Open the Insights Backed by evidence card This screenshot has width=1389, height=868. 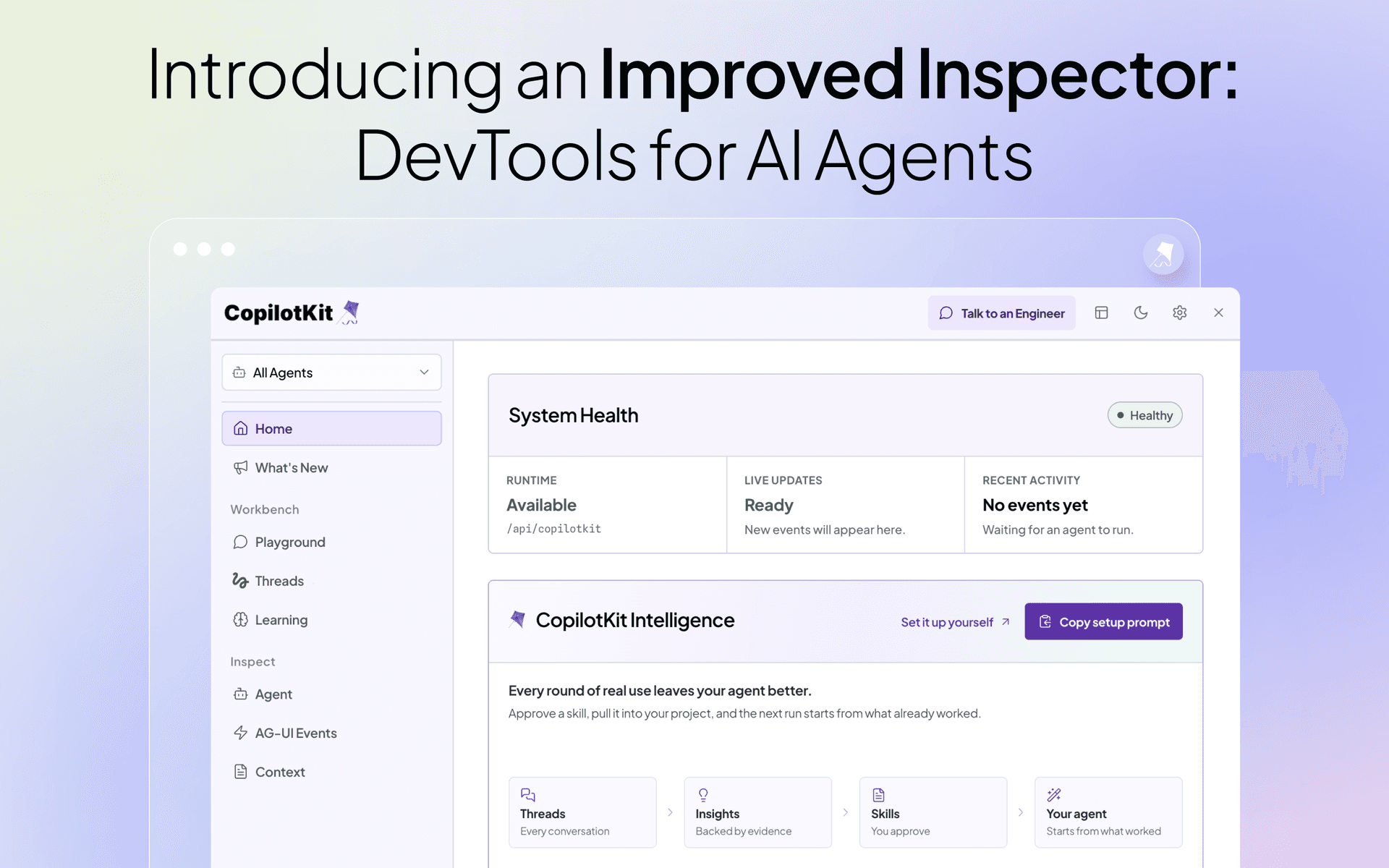coord(757,812)
